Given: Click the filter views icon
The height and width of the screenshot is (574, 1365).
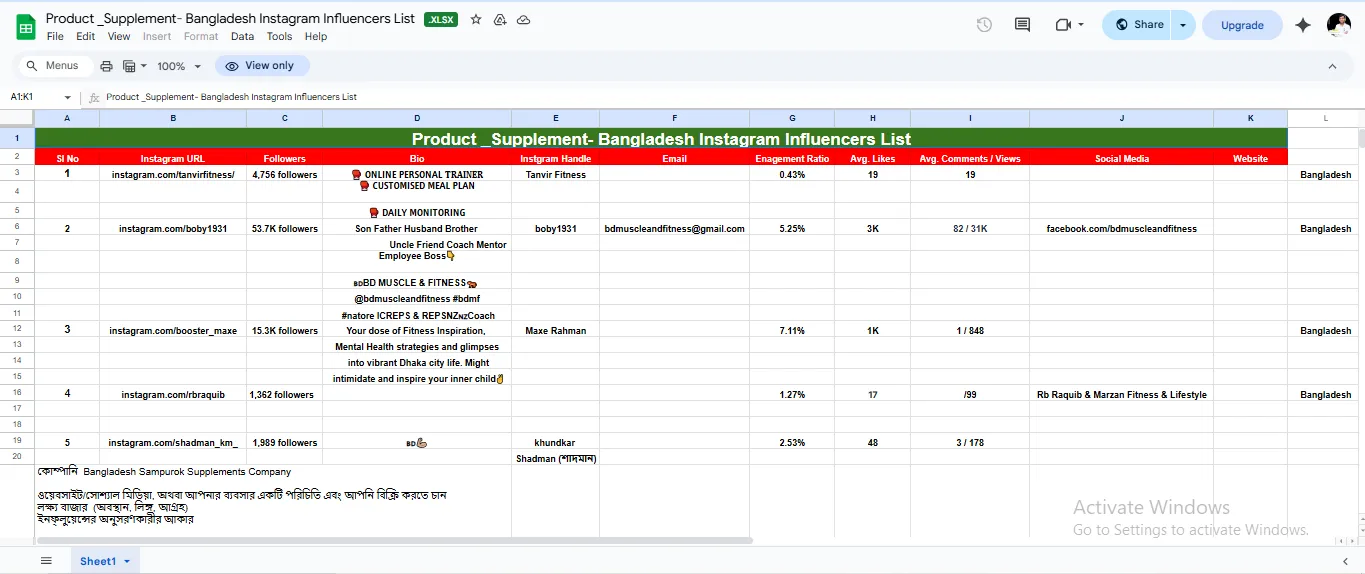Looking at the screenshot, I should pos(129,66).
